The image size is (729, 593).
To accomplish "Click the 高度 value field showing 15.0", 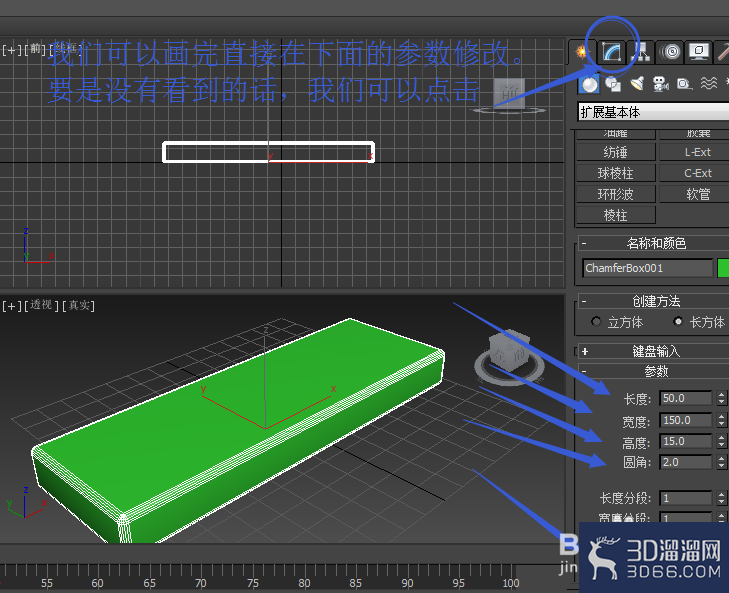I will coord(686,441).
